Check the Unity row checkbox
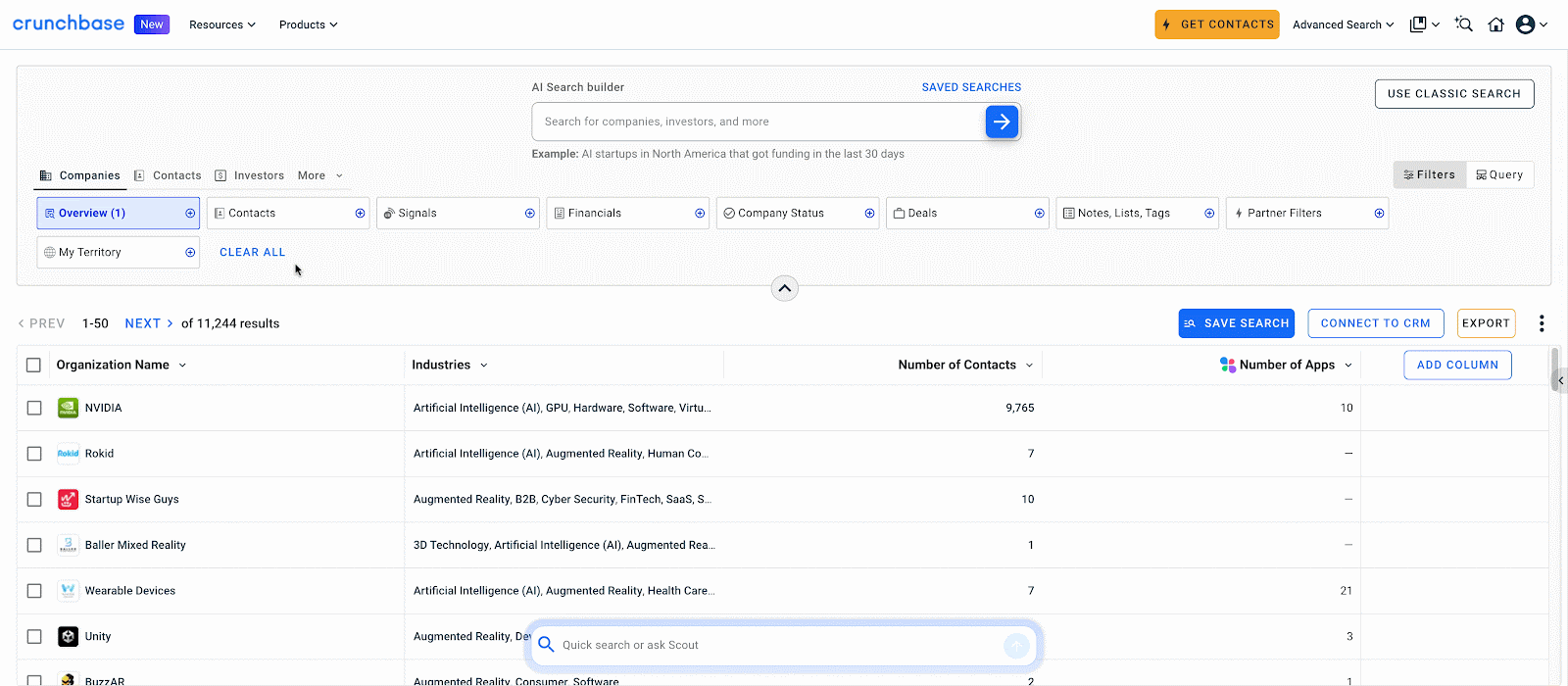 click(x=34, y=636)
